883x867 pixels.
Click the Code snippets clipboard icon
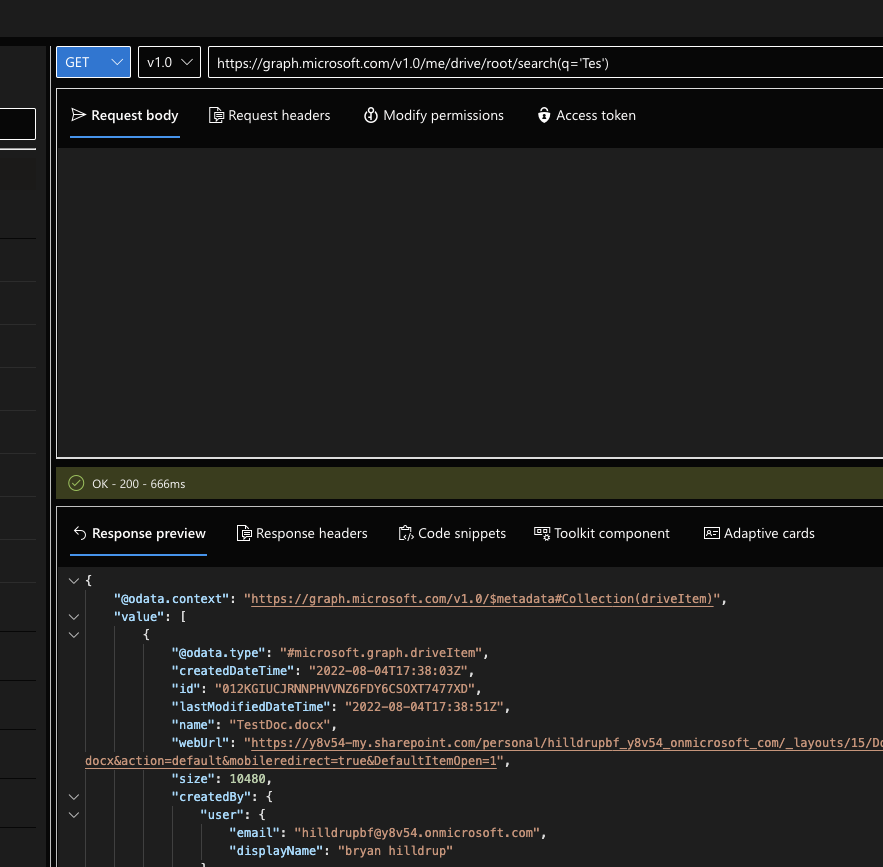[405, 534]
